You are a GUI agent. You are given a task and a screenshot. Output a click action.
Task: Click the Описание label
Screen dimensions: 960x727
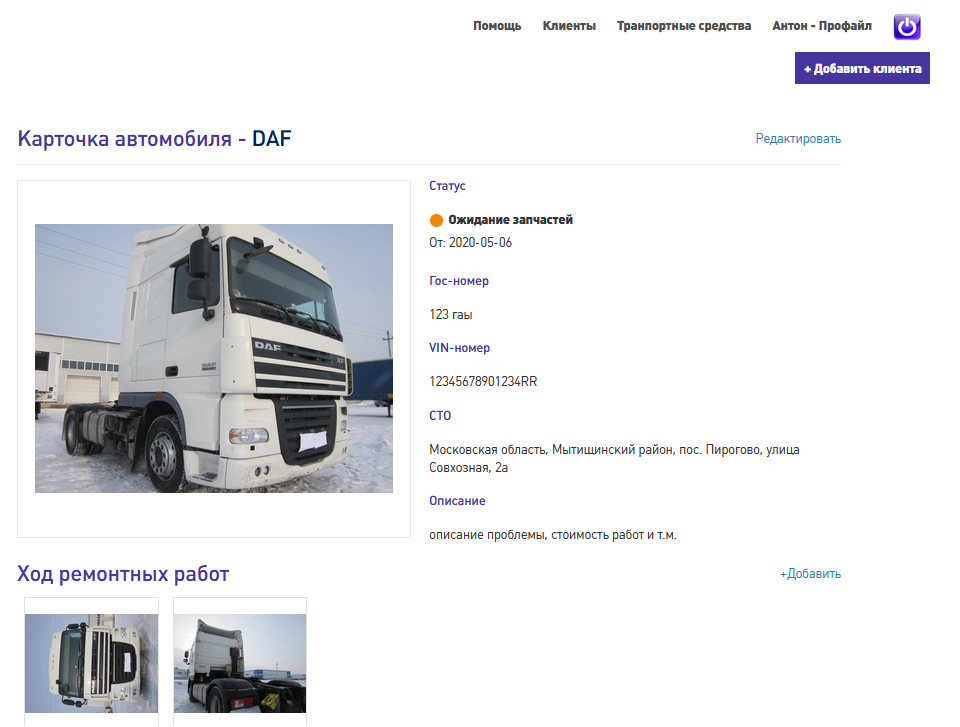point(457,500)
